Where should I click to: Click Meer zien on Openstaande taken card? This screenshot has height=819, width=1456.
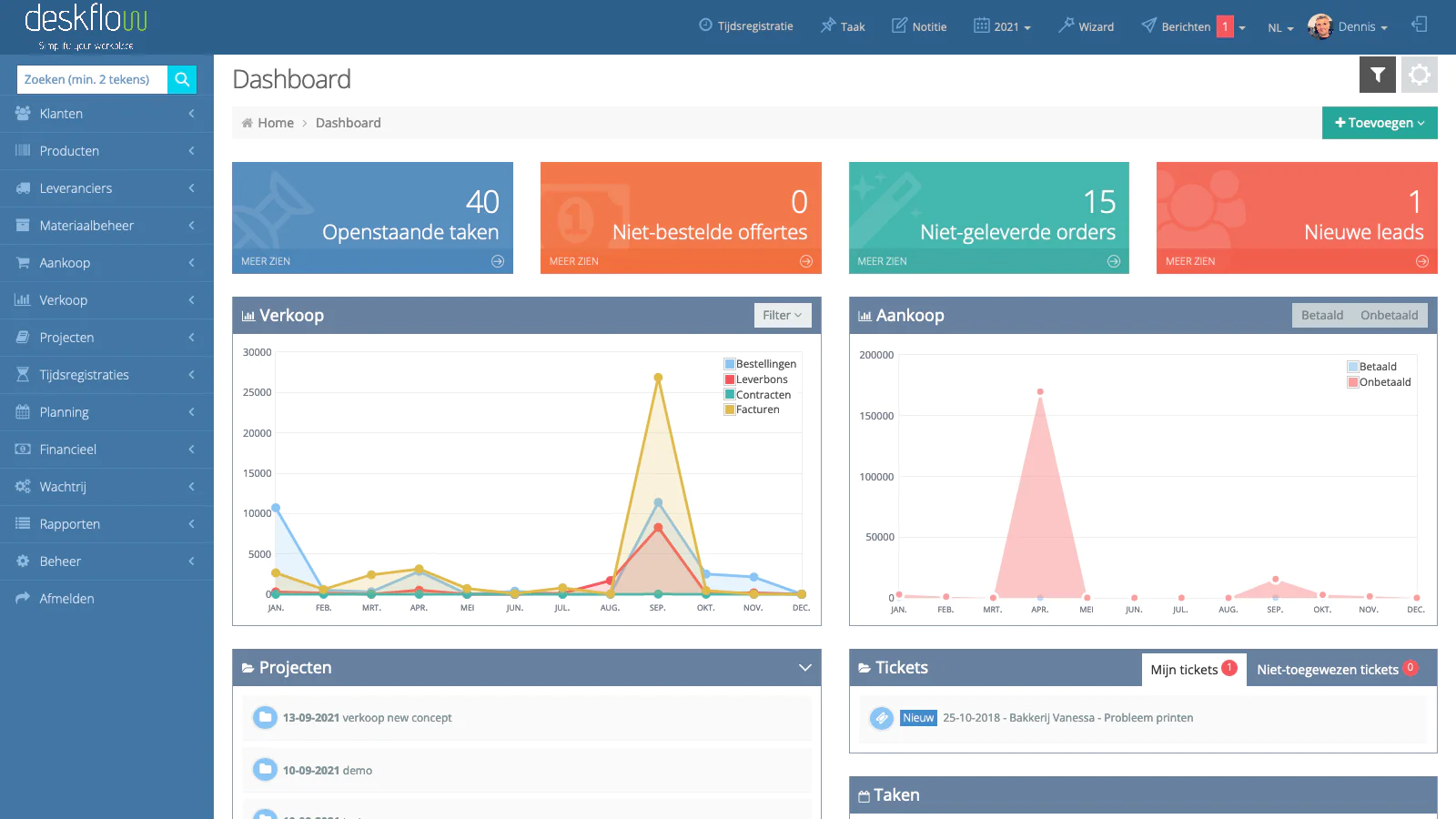point(372,261)
